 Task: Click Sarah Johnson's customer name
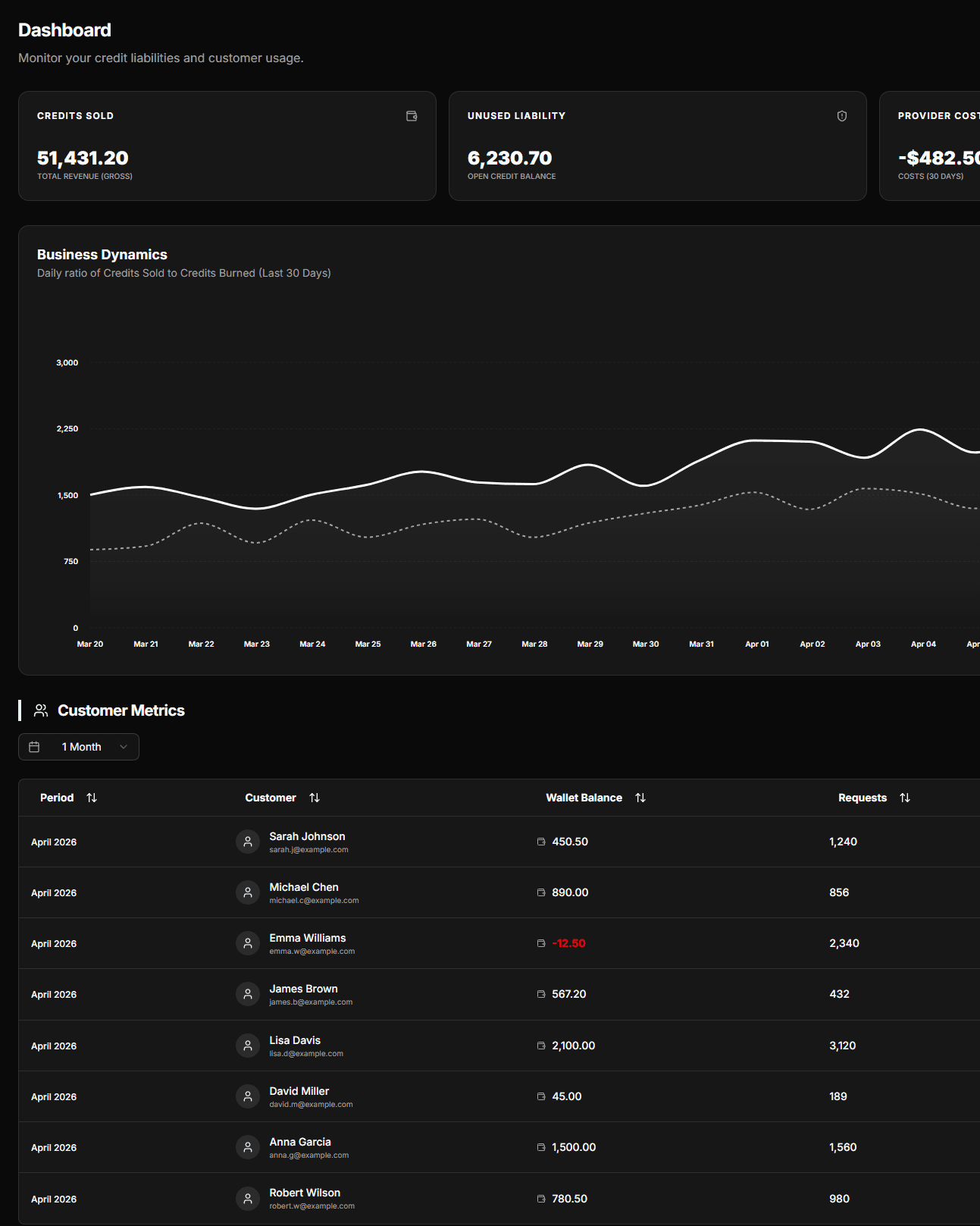point(307,836)
